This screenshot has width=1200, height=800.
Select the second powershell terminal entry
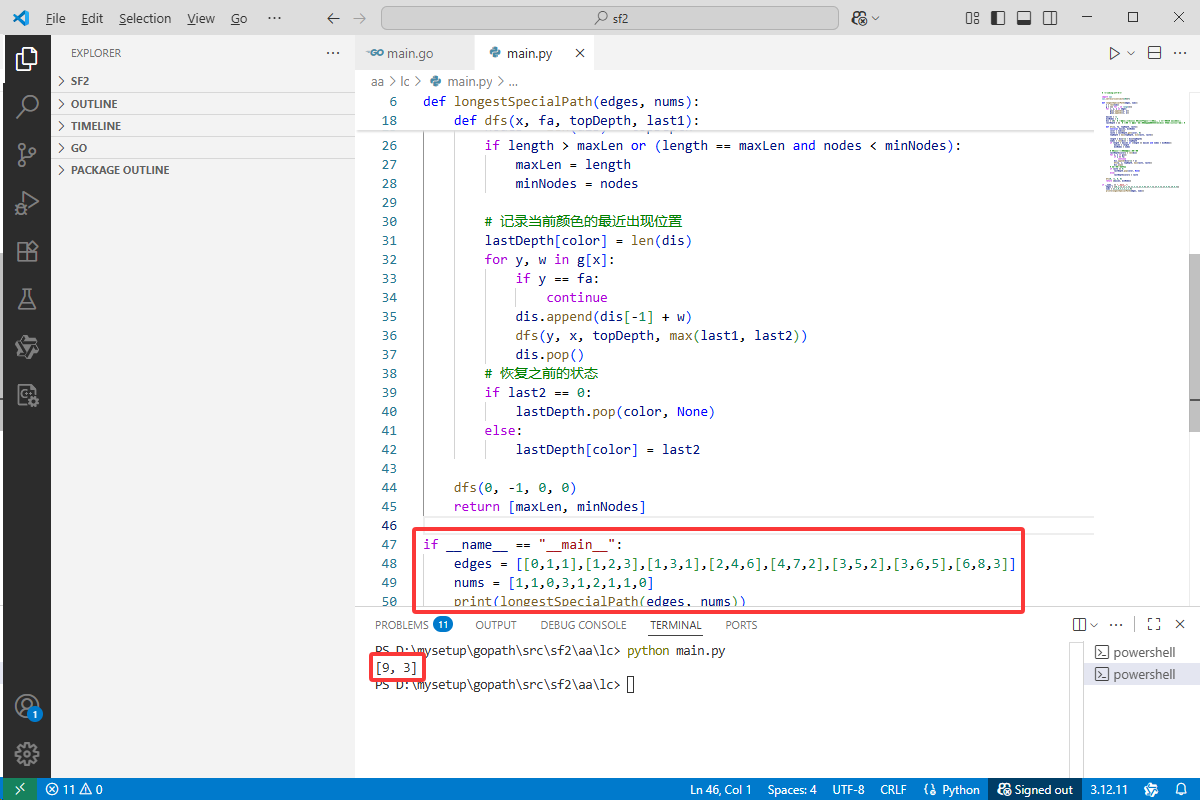1139,675
